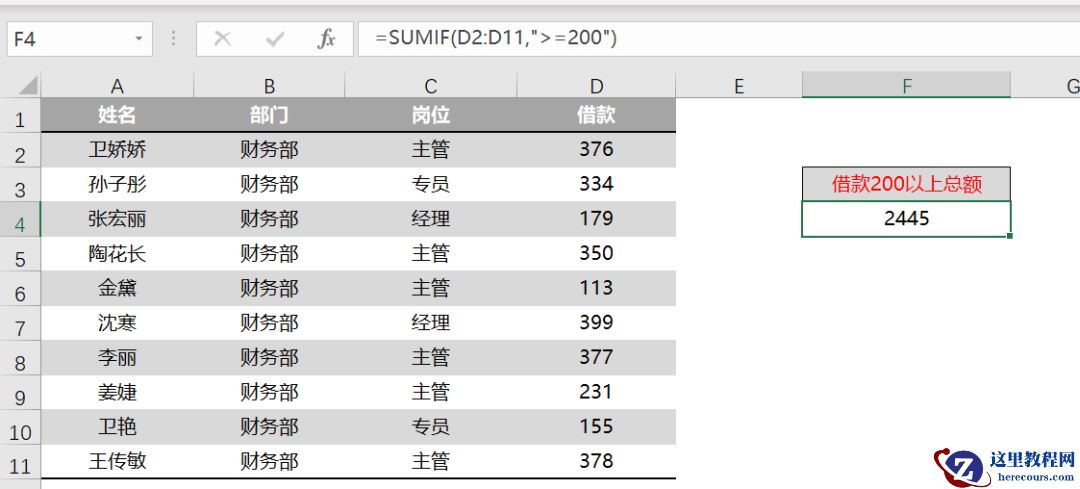Click the 借款200以上总额 label cell
The width and height of the screenshot is (1080, 489).
[x=906, y=184]
